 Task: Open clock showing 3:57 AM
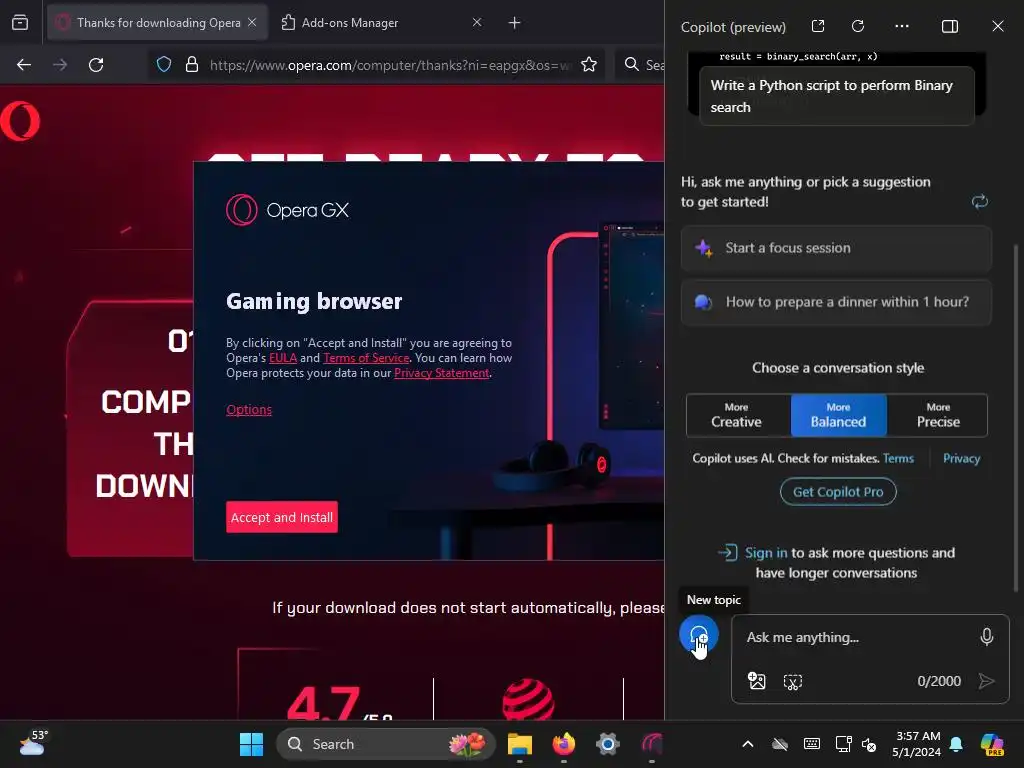[917, 744]
